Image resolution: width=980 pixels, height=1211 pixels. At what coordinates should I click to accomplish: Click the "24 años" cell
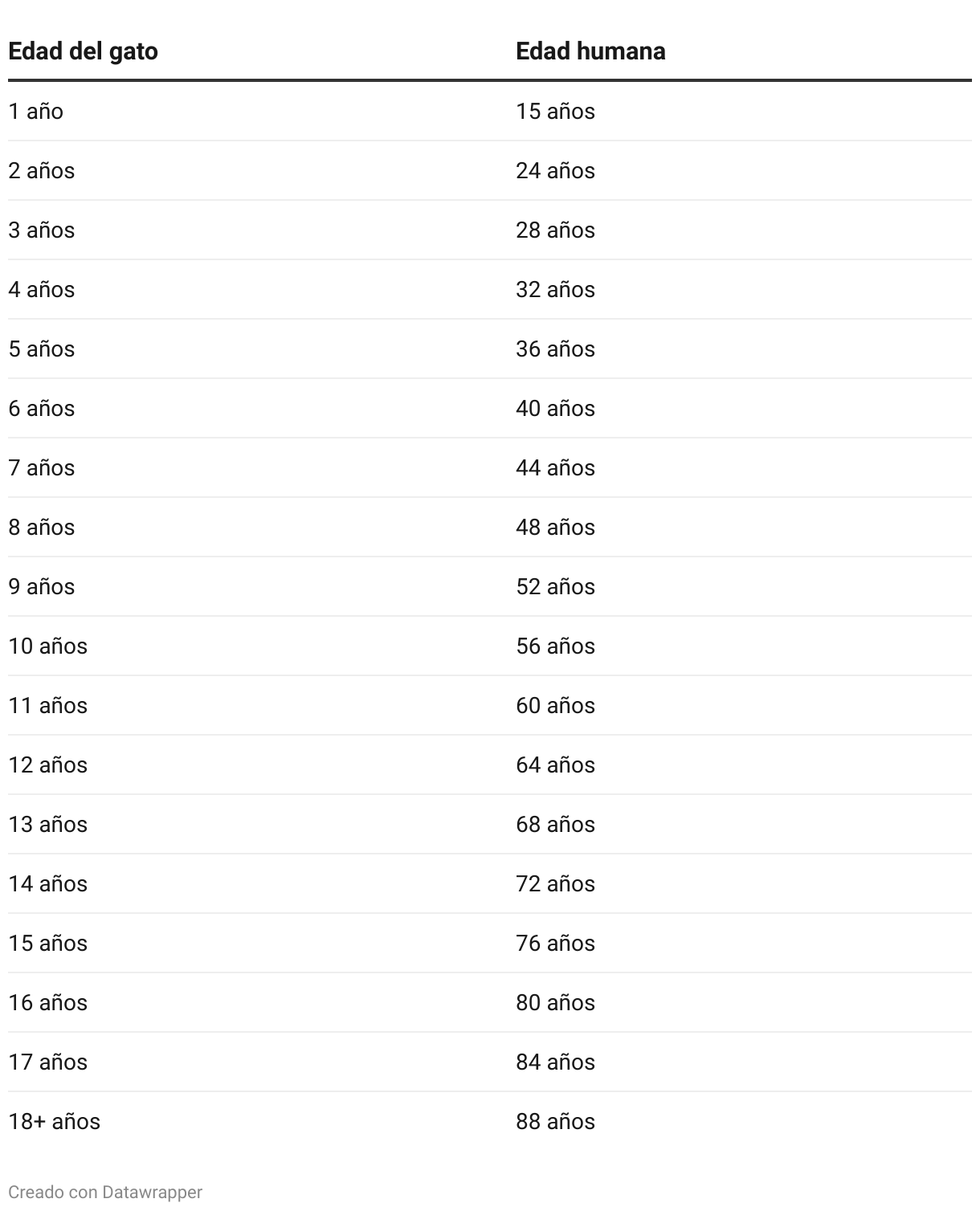555,171
